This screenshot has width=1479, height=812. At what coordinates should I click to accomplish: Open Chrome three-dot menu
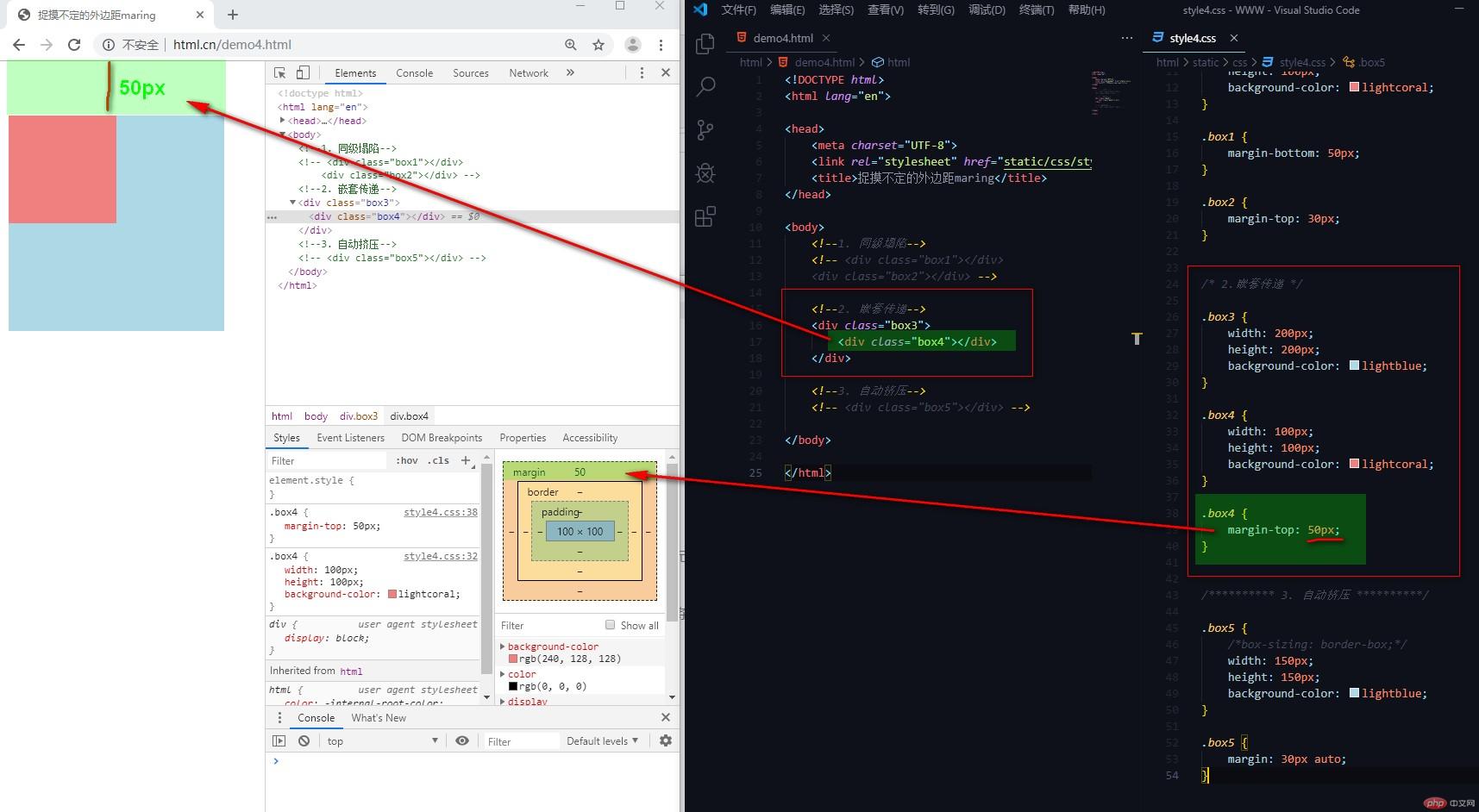(x=661, y=45)
